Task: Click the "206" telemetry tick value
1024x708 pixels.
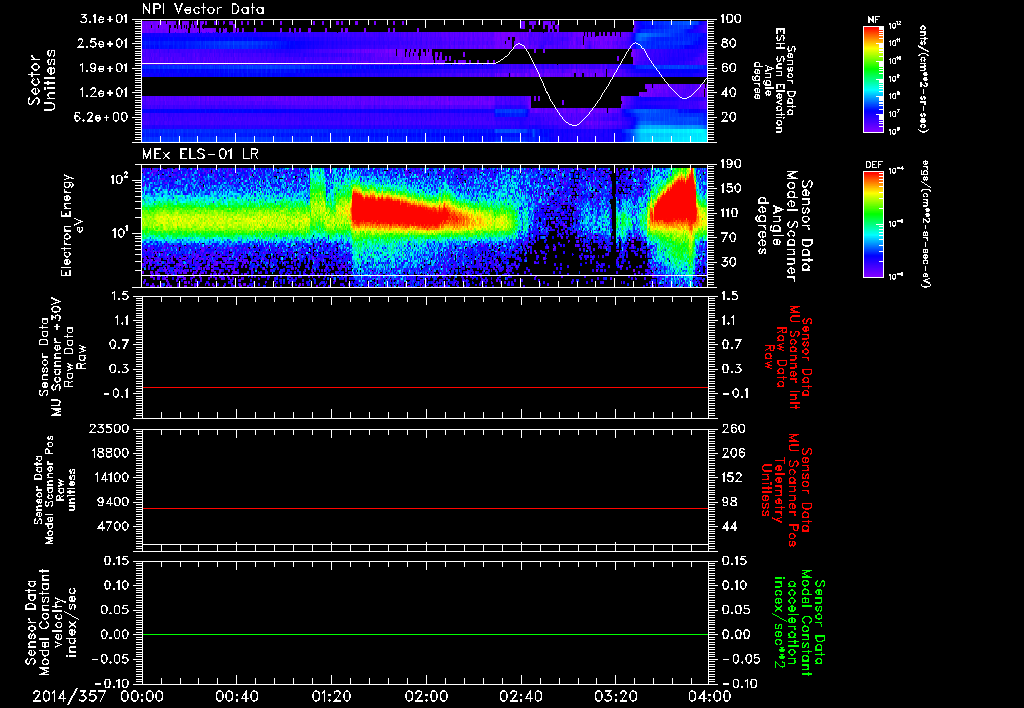Action: tap(731, 453)
